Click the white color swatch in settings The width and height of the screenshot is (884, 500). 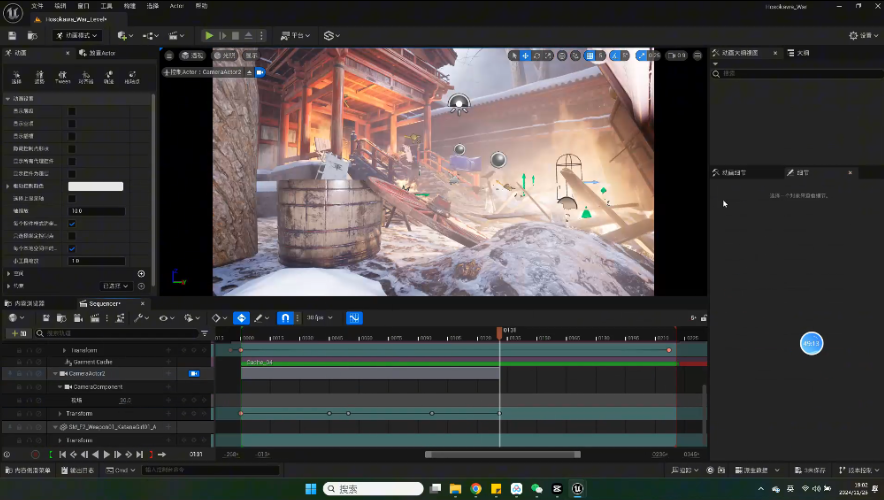(95, 186)
